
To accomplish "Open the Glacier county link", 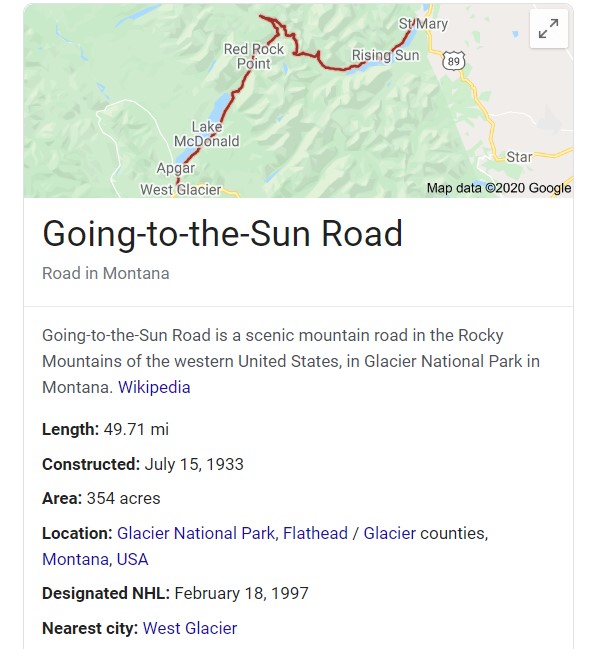I will pos(389,533).
